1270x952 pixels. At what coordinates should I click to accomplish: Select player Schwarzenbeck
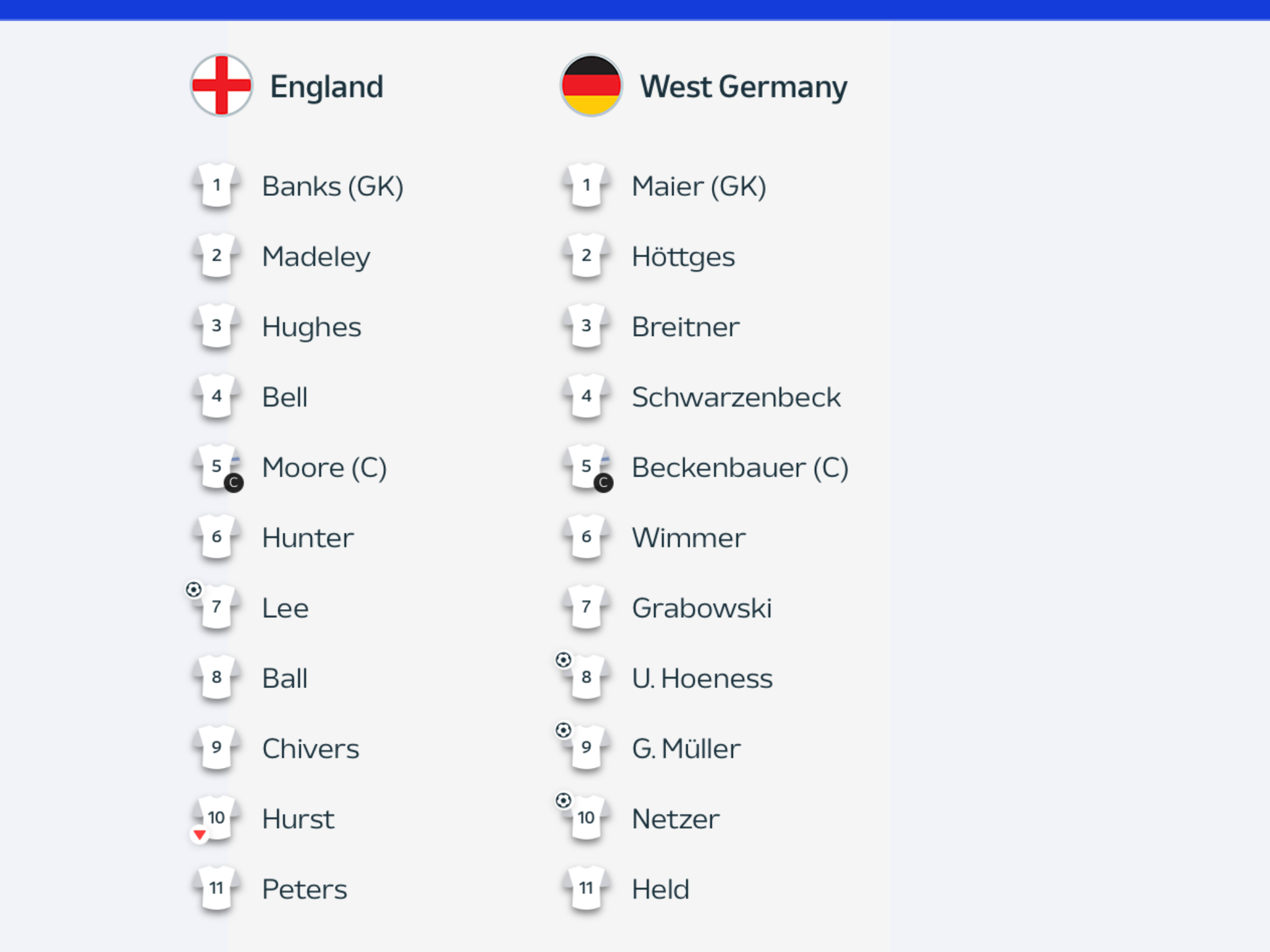pyautogui.click(x=736, y=397)
